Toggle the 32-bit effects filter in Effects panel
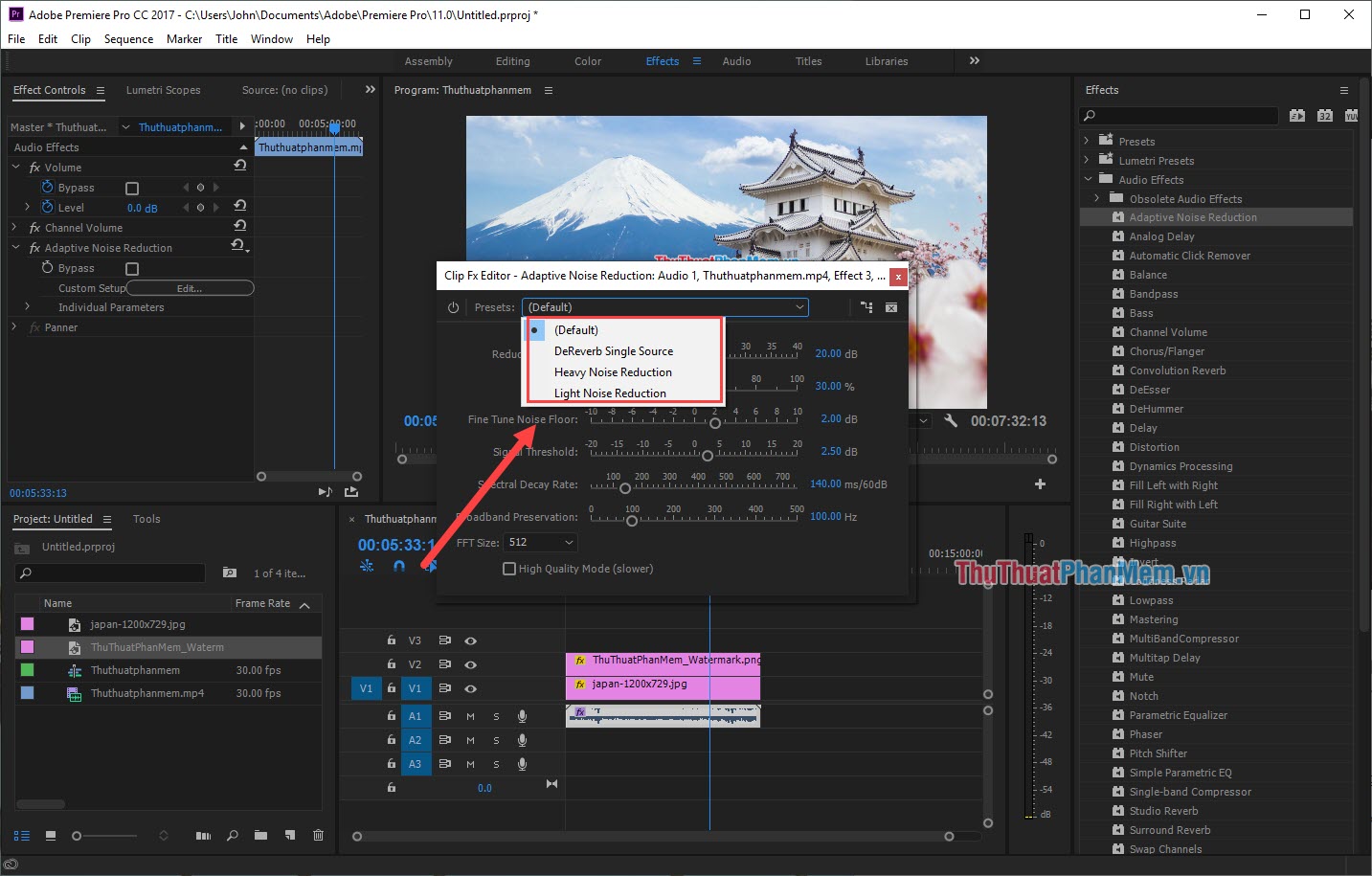The image size is (1372, 876). 1324,115
